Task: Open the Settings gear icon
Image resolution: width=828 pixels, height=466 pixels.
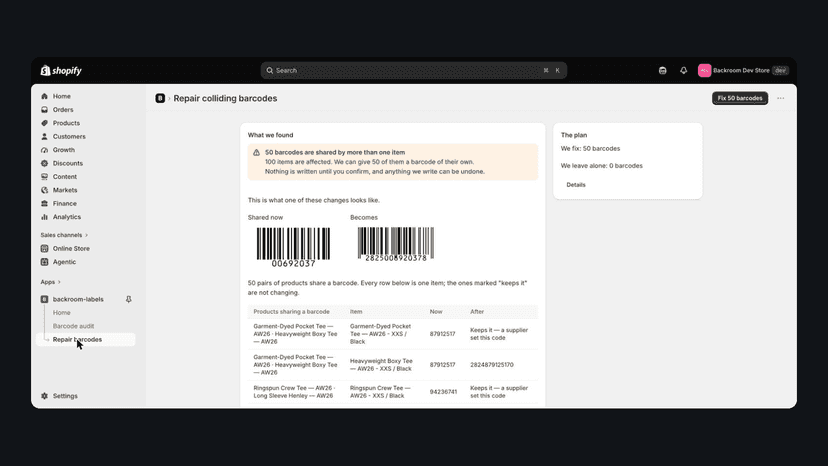Action: pyautogui.click(x=44, y=396)
